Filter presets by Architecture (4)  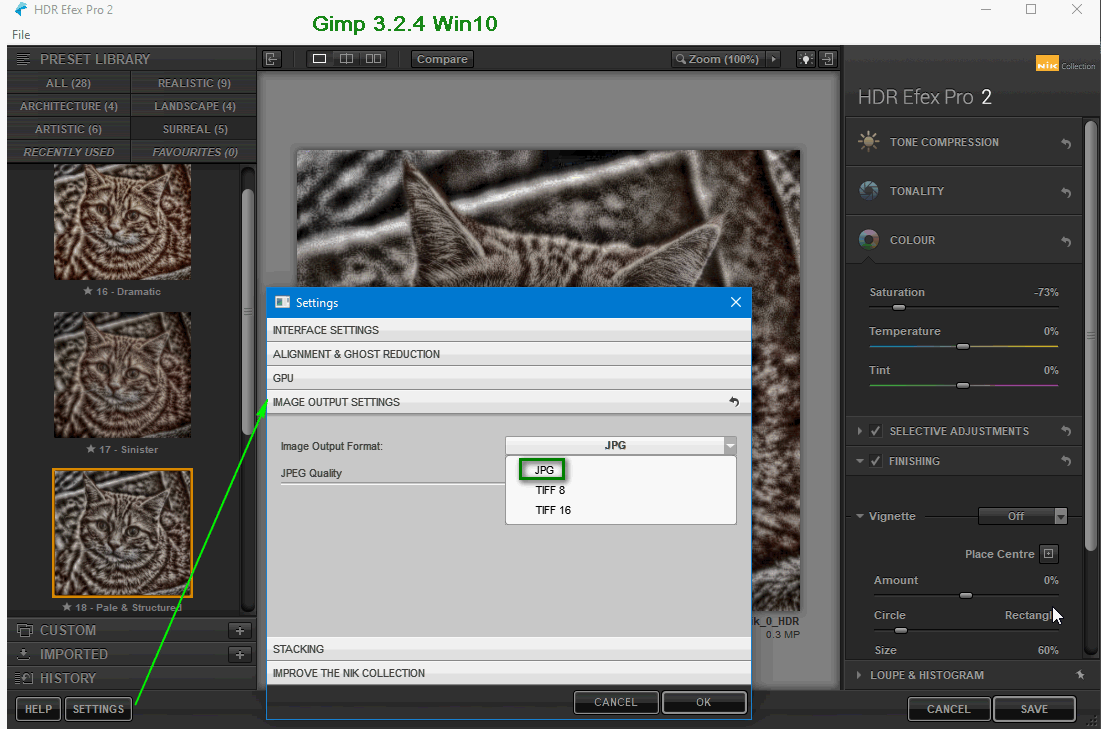[x=68, y=106]
